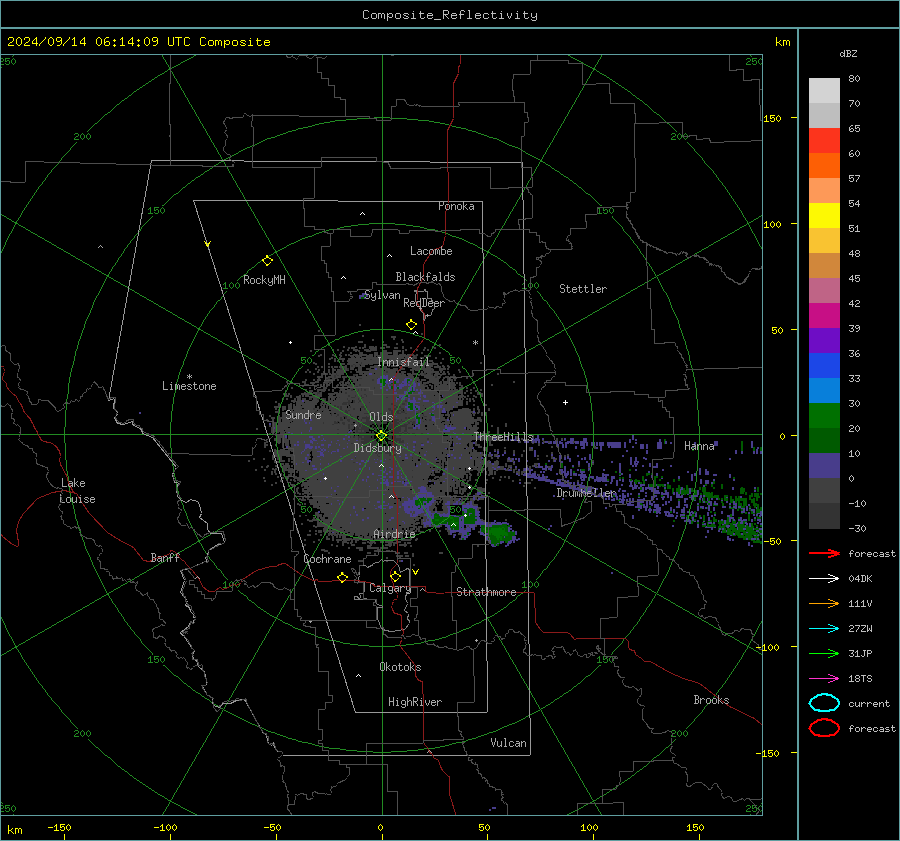Click the RedDeer city label
Viewport: 900px width, 841px height.
(x=424, y=303)
